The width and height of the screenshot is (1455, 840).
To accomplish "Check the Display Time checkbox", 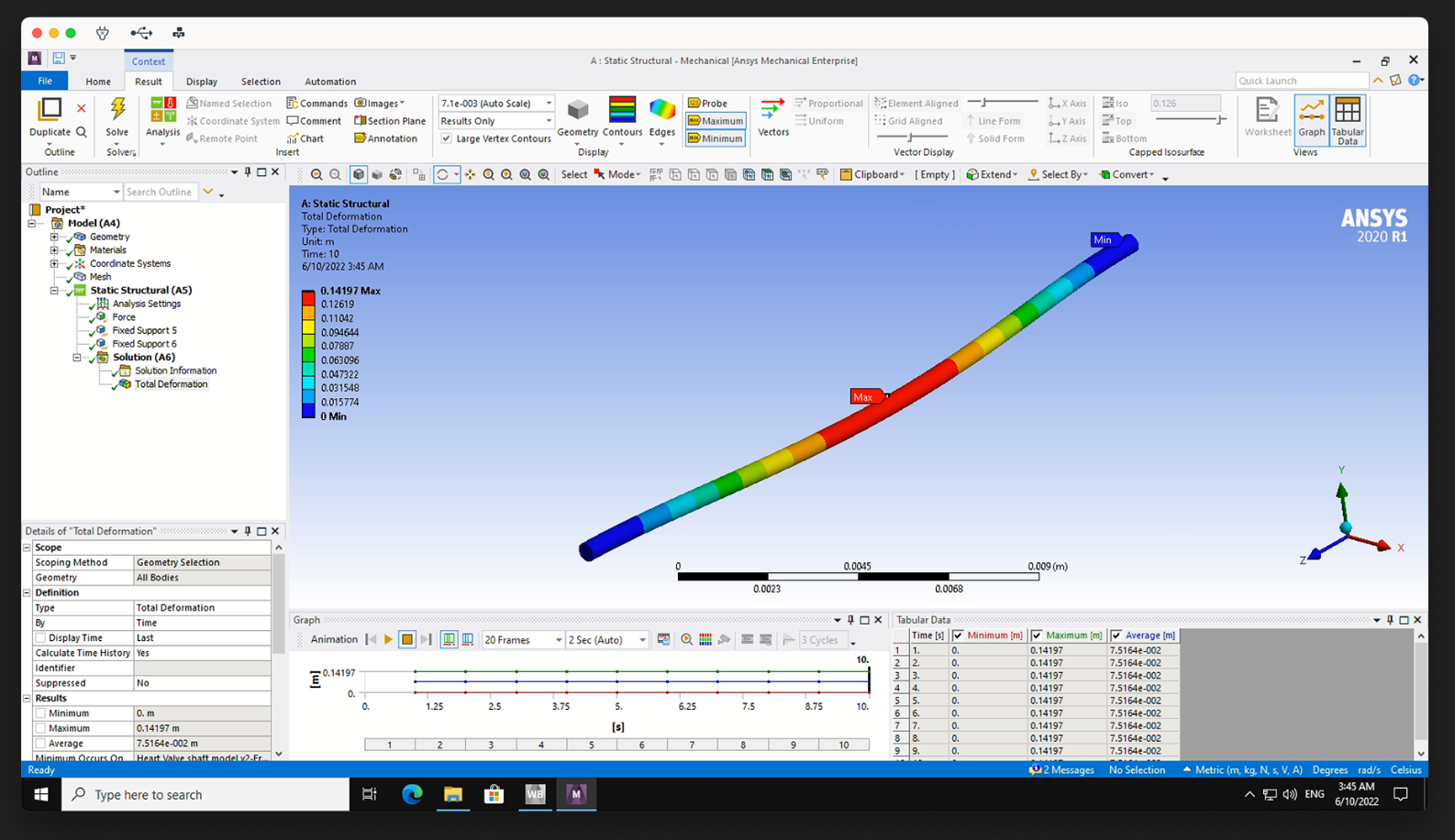I will click(40, 637).
